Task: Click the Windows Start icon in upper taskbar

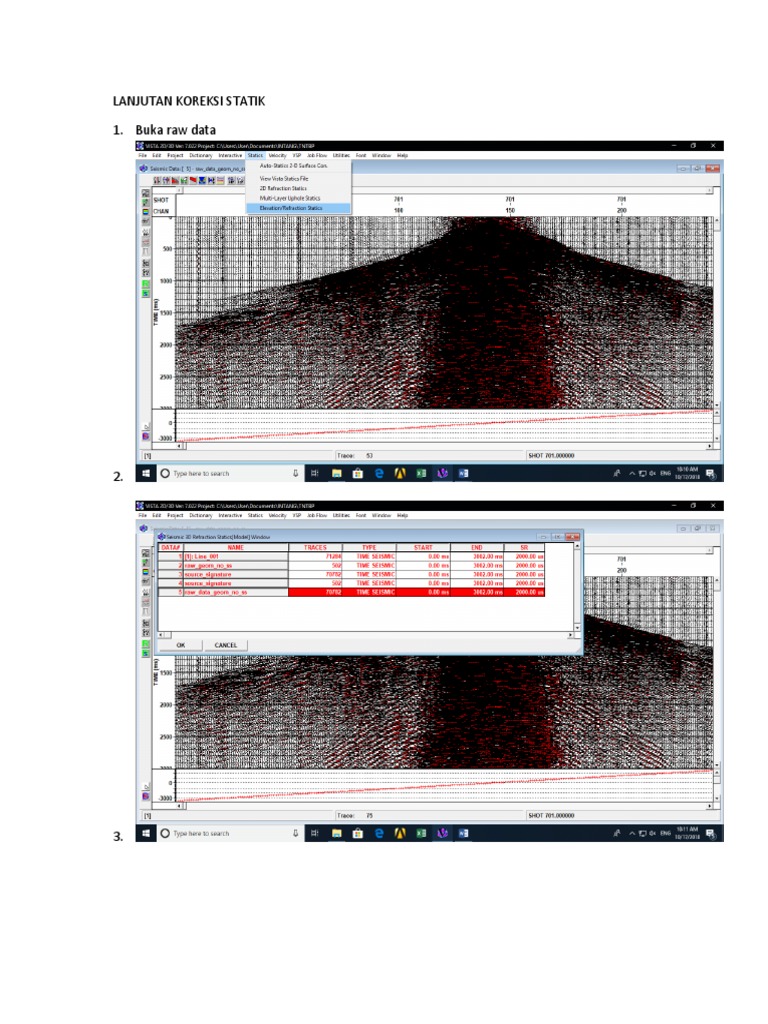Action: (x=144, y=474)
